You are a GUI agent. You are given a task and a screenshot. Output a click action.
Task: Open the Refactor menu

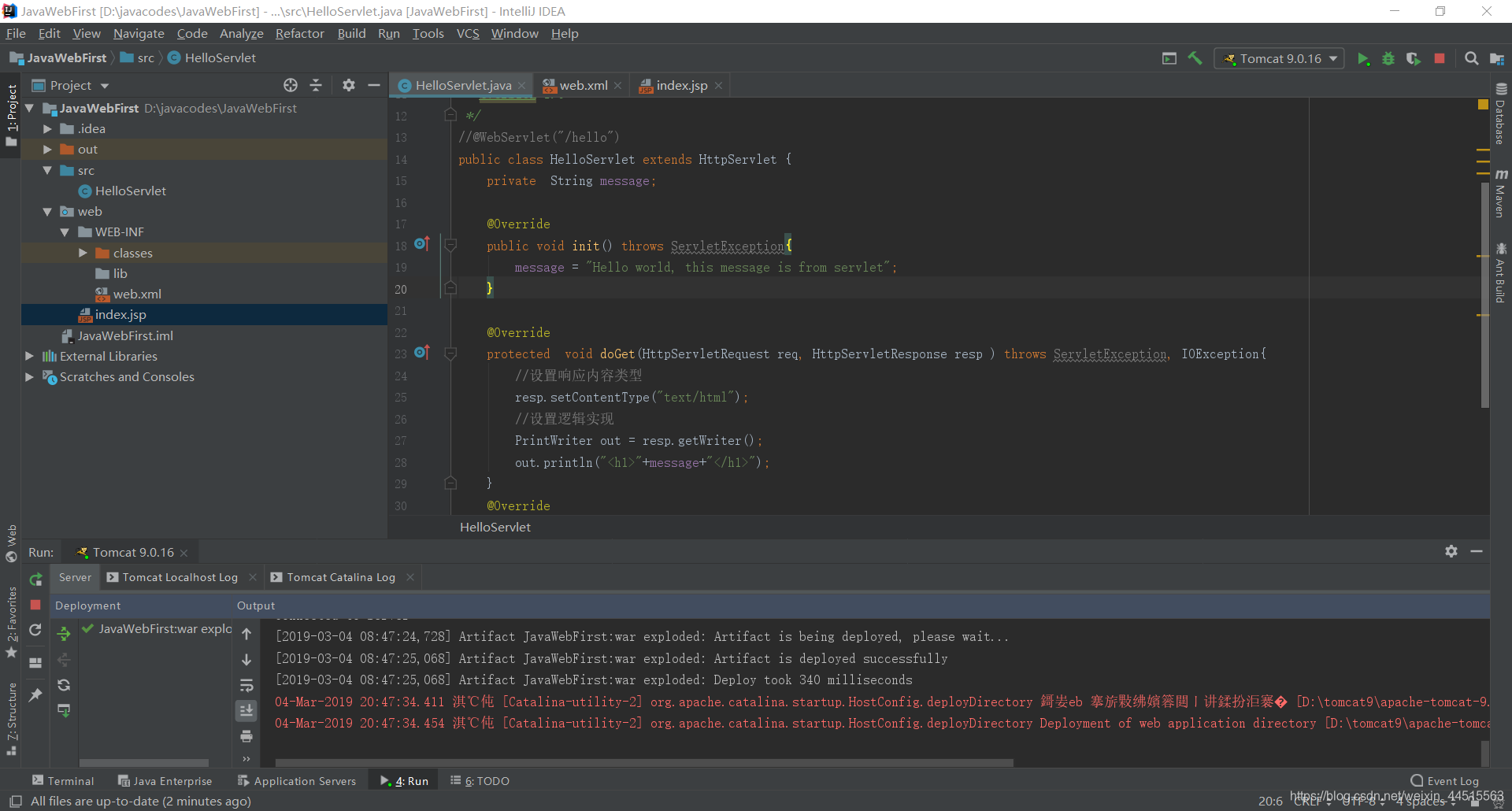coord(299,33)
